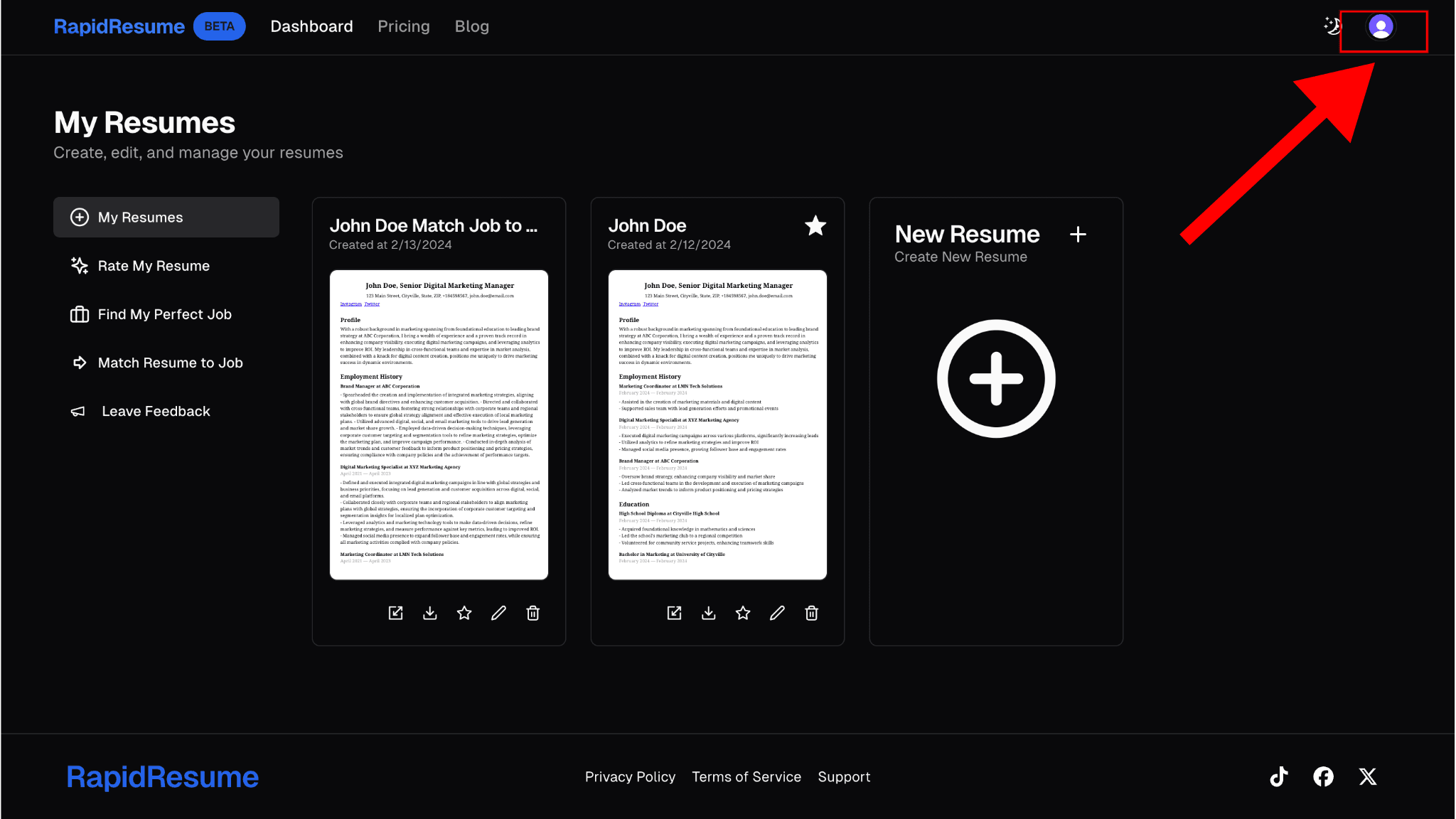Open the Blog nav item
Screen dimensions: 1456x819
472,26
